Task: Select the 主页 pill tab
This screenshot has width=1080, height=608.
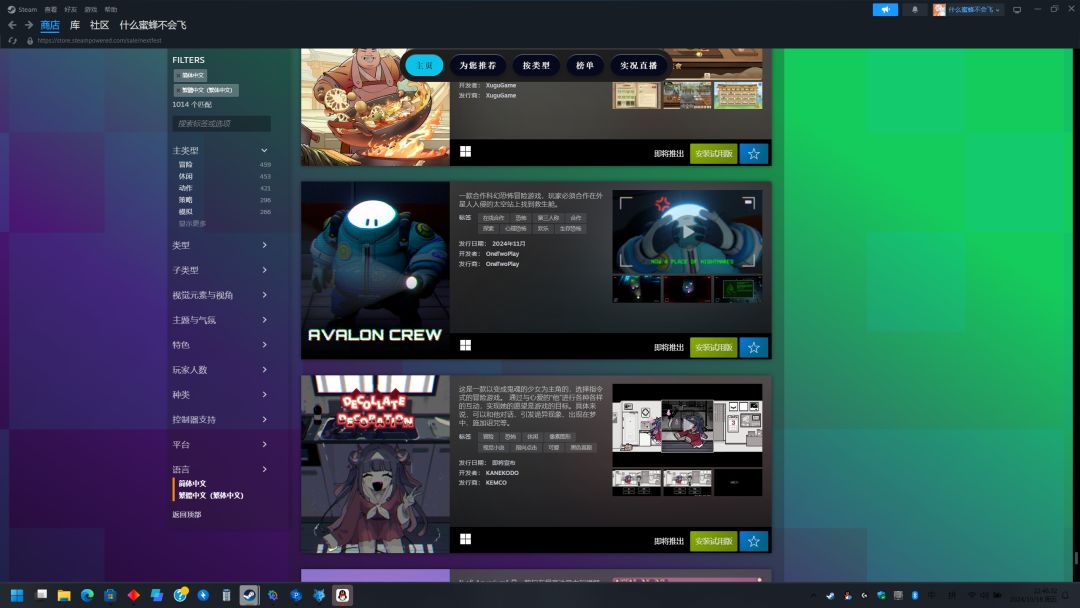Action: (x=424, y=65)
